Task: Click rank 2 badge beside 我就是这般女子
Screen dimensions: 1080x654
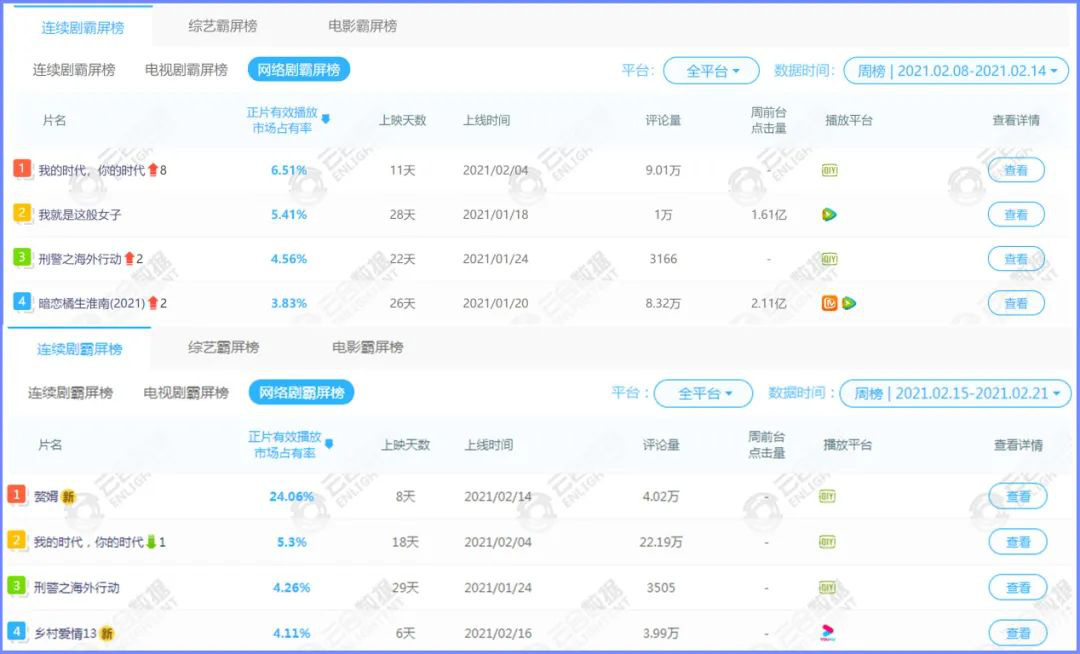Action: point(22,213)
